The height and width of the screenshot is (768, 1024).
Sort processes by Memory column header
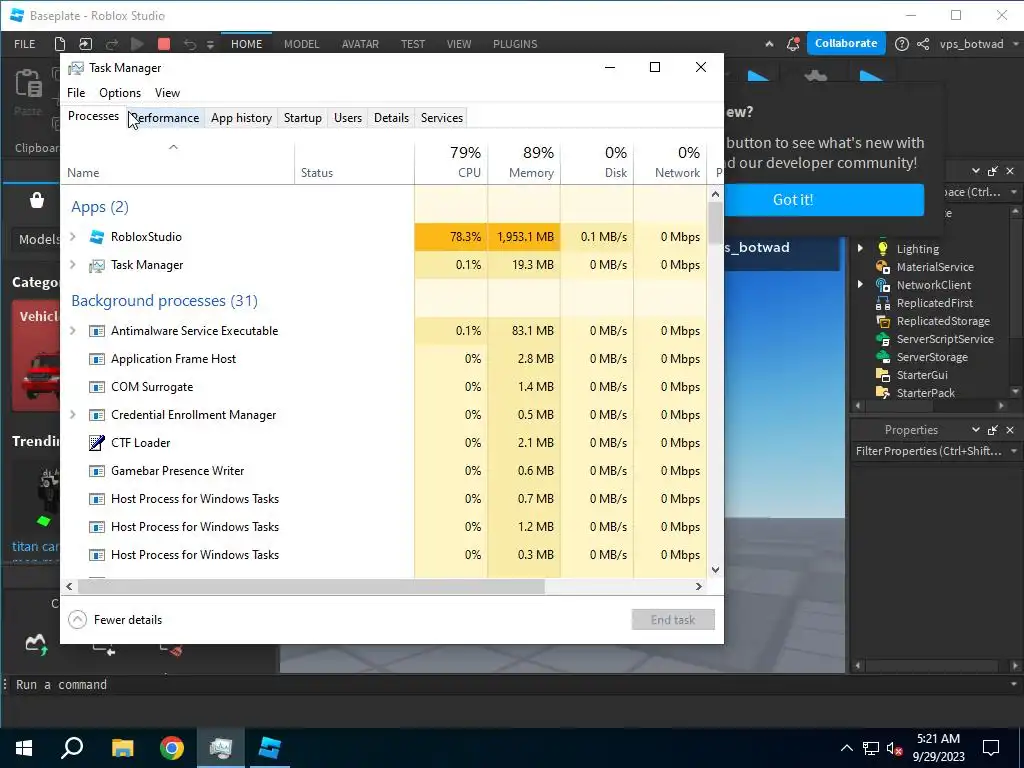(524, 162)
